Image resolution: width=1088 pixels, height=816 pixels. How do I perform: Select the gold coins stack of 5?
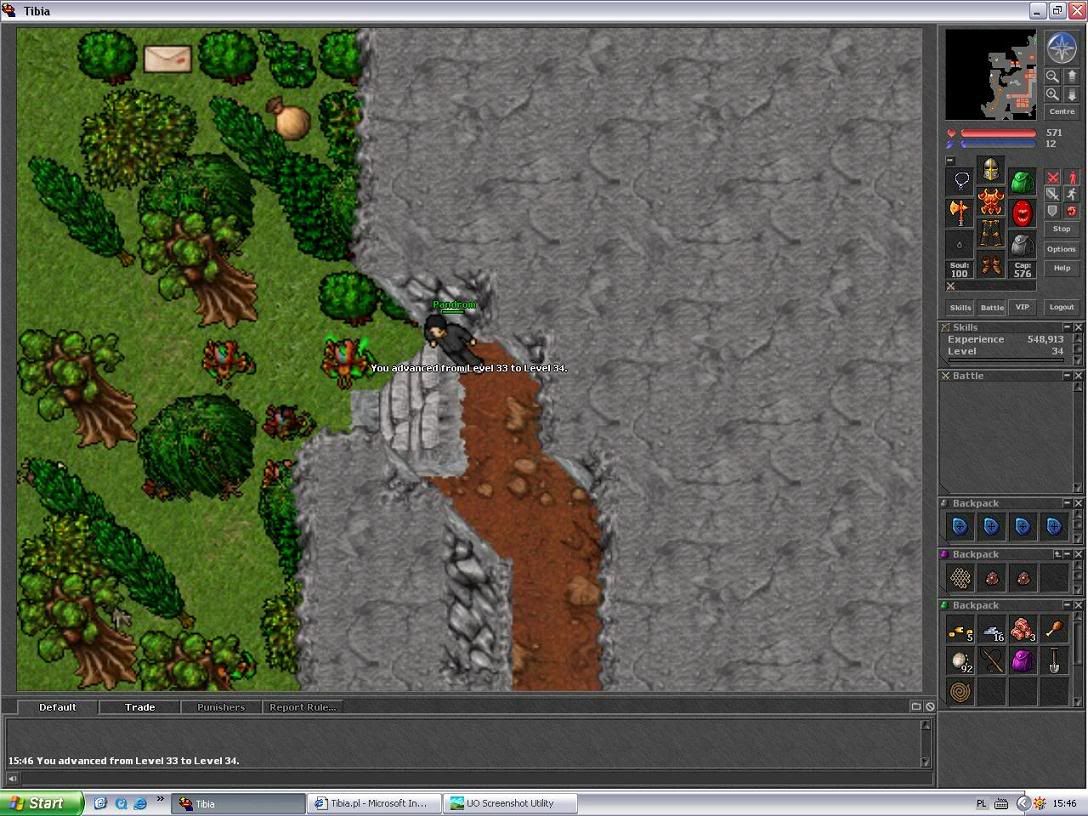click(960, 630)
